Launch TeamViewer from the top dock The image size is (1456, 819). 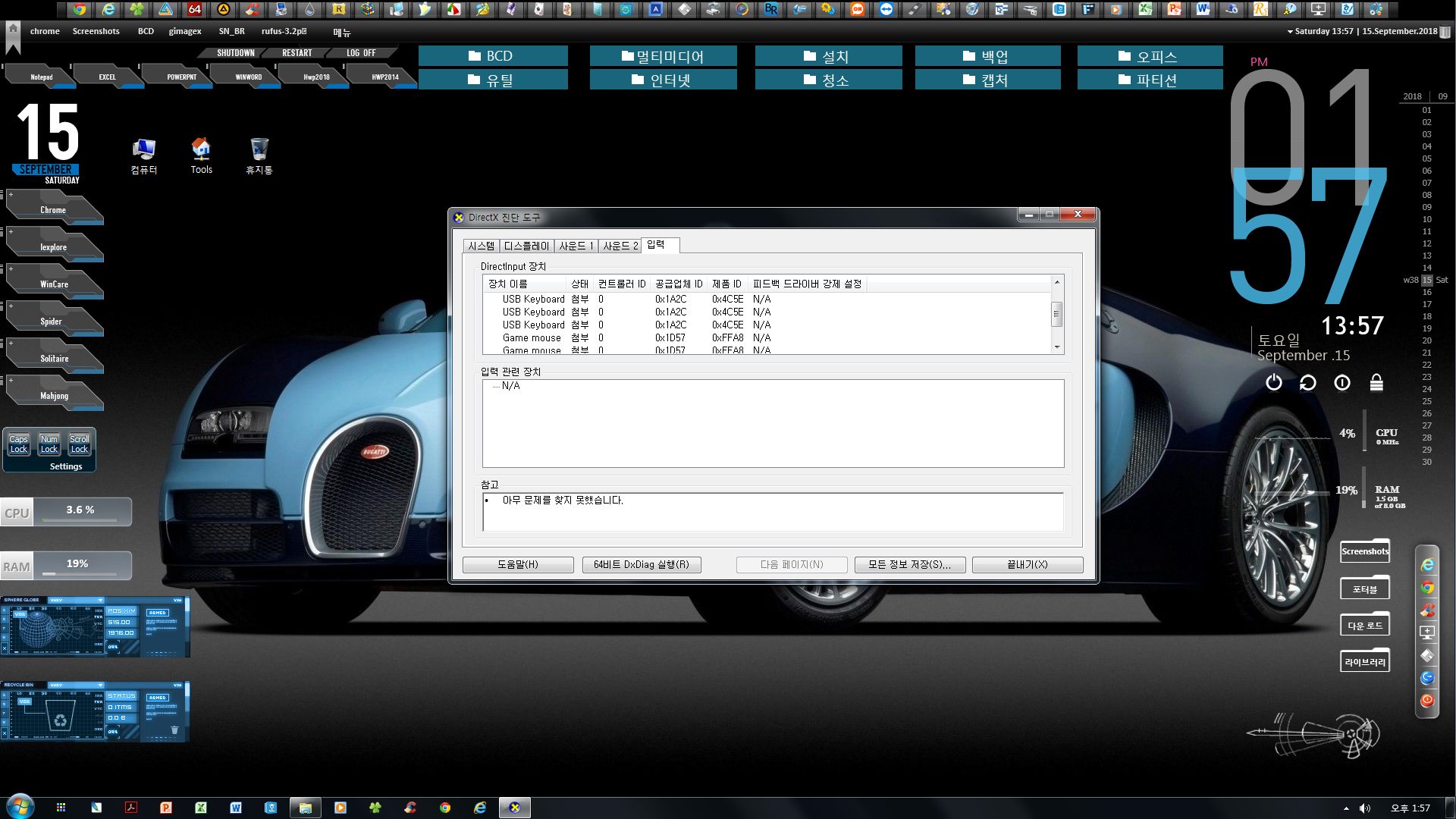point(886,9)
